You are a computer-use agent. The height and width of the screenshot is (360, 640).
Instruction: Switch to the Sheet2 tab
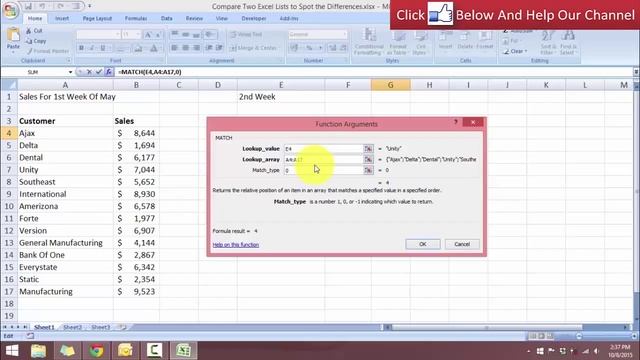click(x=73, y=327)
